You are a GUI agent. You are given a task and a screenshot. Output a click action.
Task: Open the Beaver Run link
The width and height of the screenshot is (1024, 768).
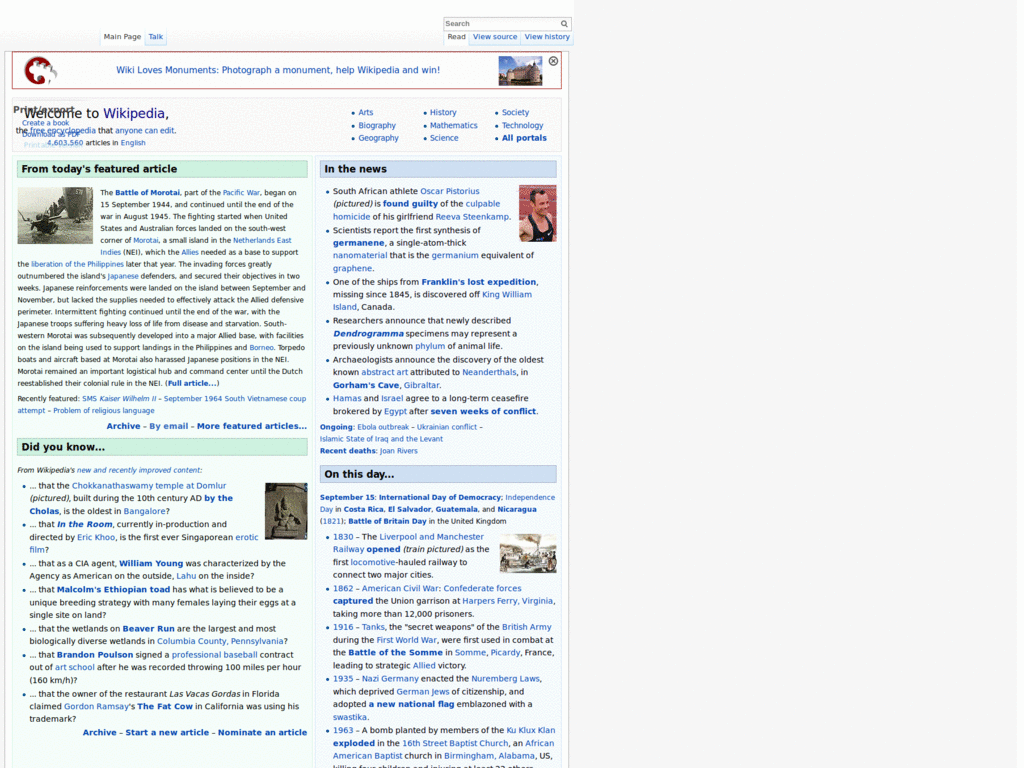pos(148,629)
